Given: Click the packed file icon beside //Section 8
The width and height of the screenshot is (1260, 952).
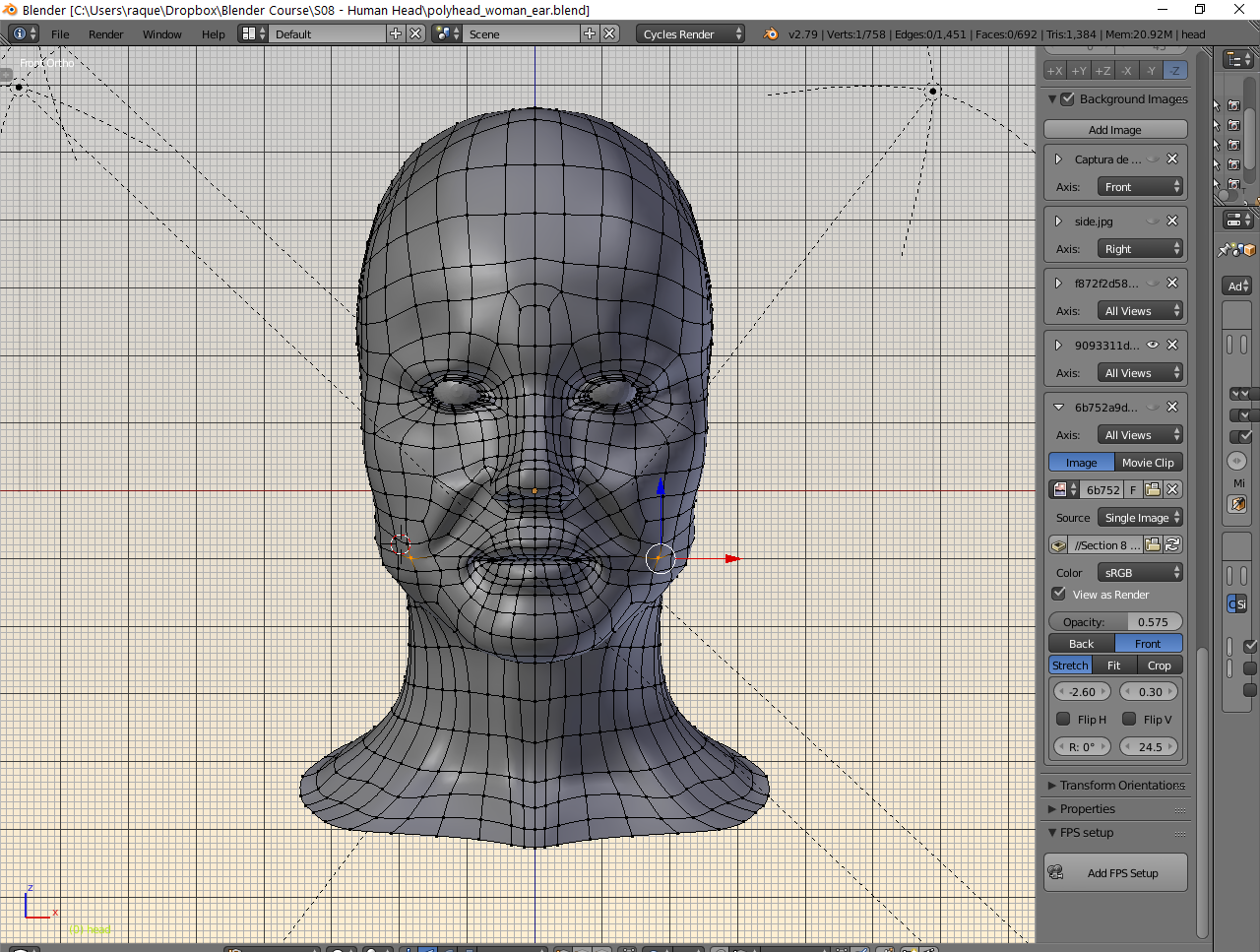Looking at the screenshot, I should click(x=1059, y=544).
